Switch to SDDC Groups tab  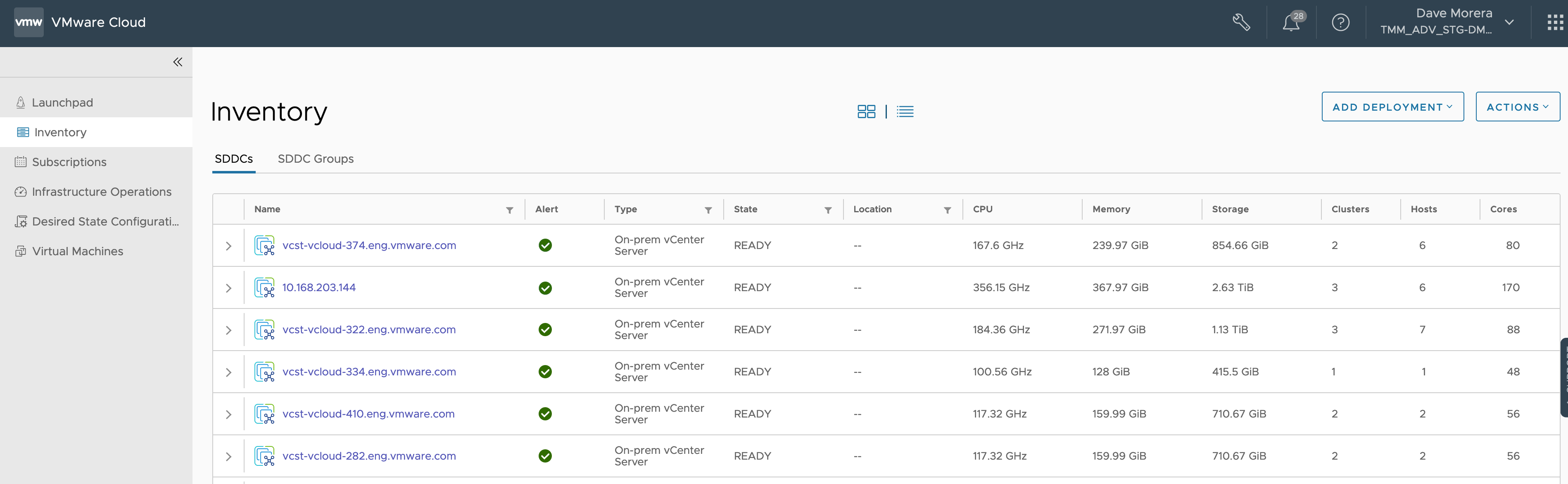pyautogui.click(x=315, y=159)
